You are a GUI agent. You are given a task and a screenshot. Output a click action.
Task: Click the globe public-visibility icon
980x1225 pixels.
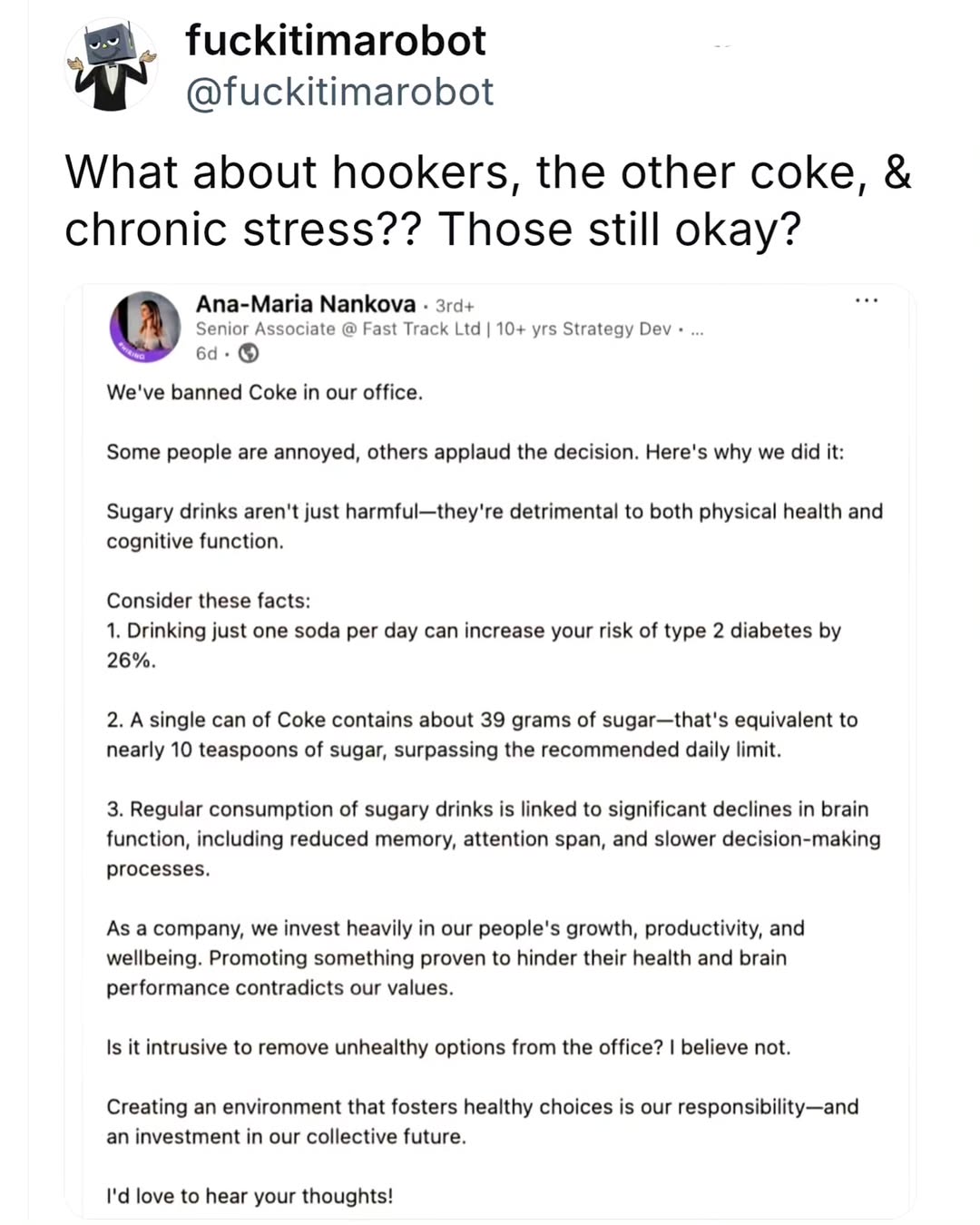[x=249, y=354]
